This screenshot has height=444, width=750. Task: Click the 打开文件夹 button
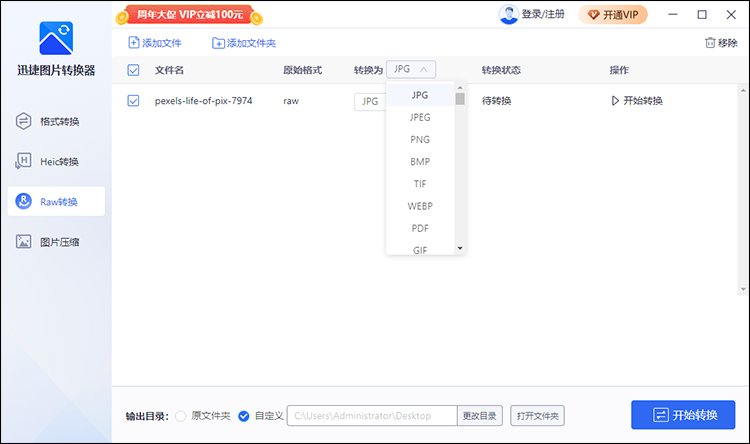pos(537,416)
